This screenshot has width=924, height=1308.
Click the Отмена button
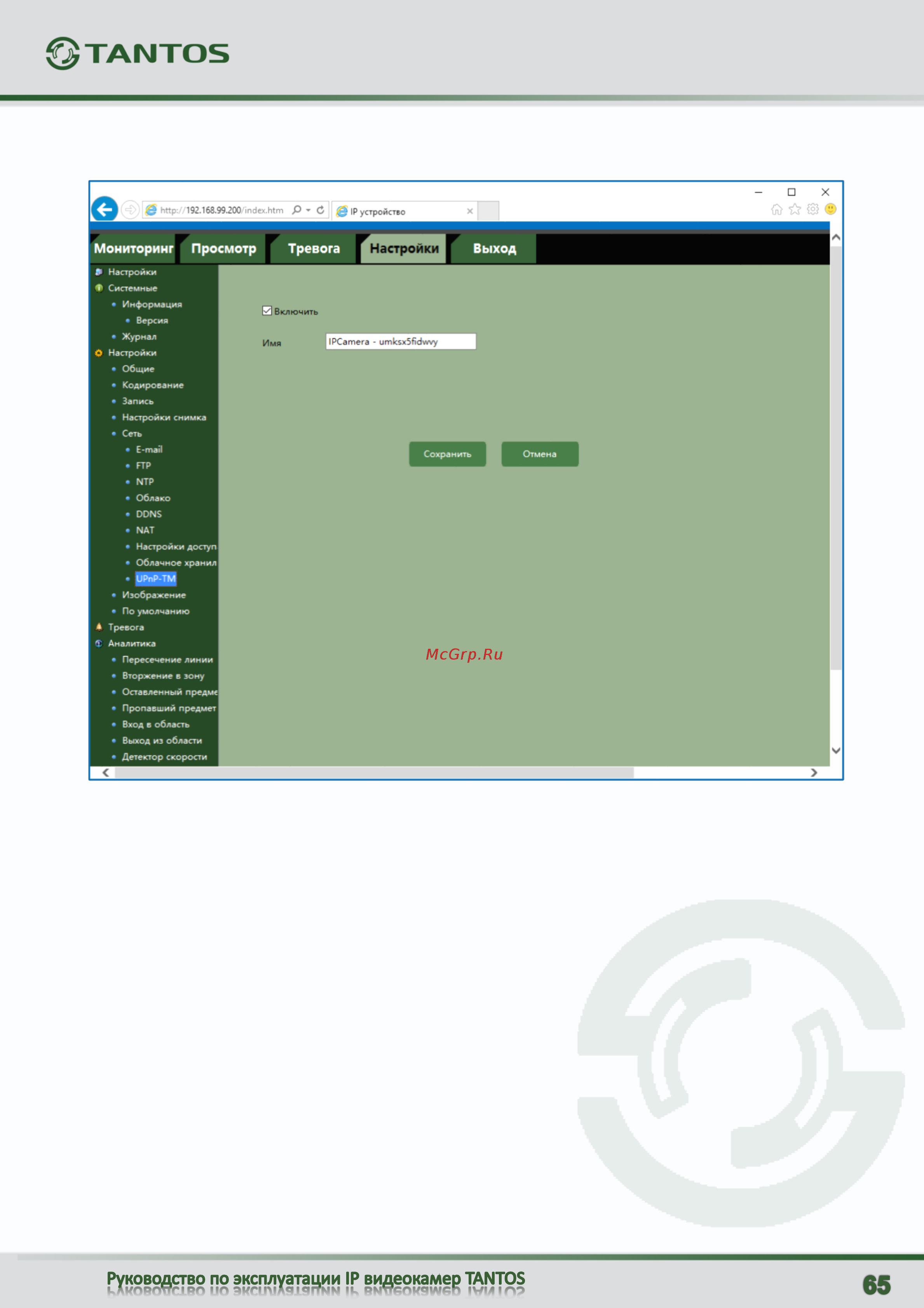tap(540, 454)
